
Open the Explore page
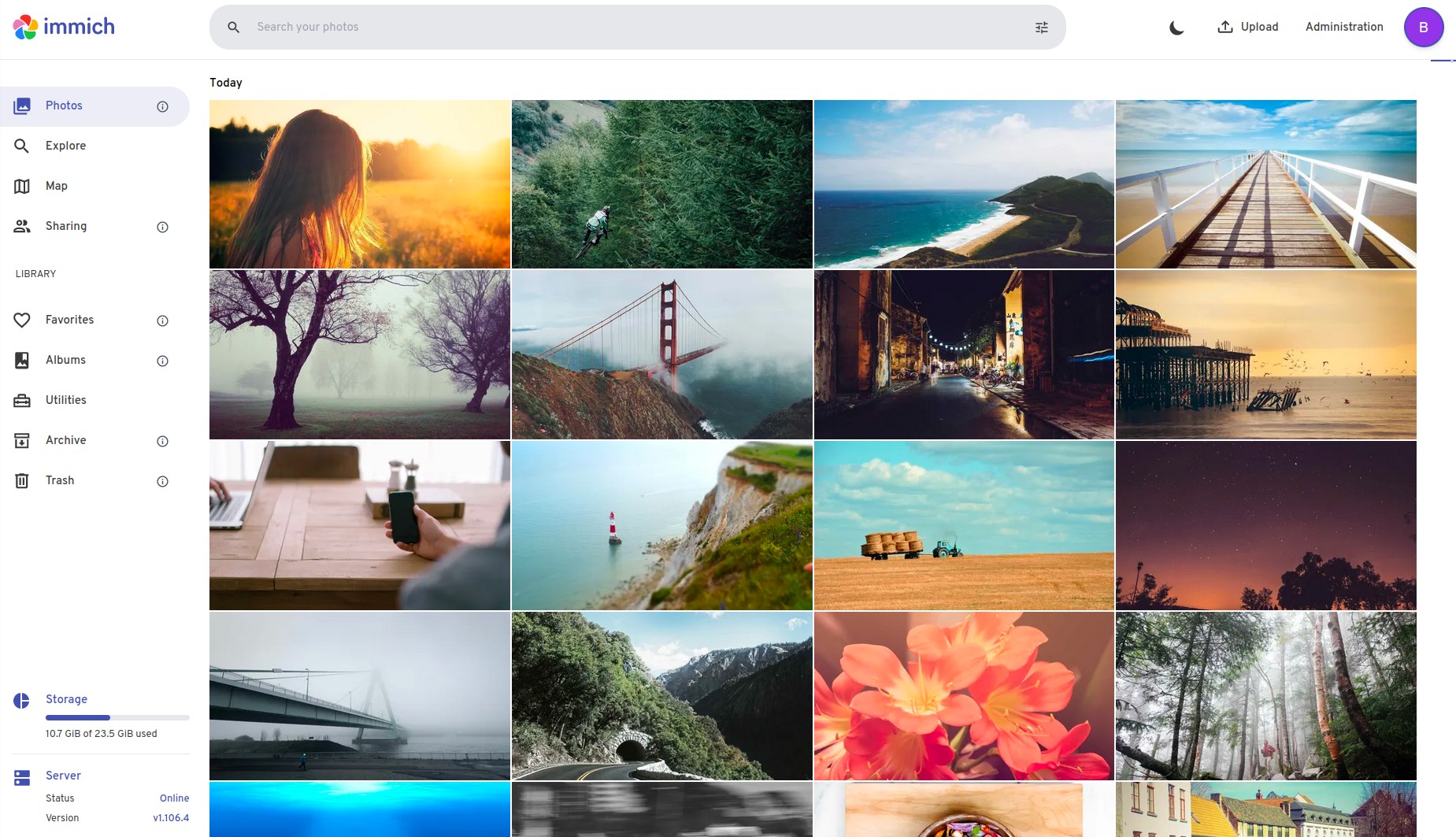pyautogui.click(x=94, y=146)
